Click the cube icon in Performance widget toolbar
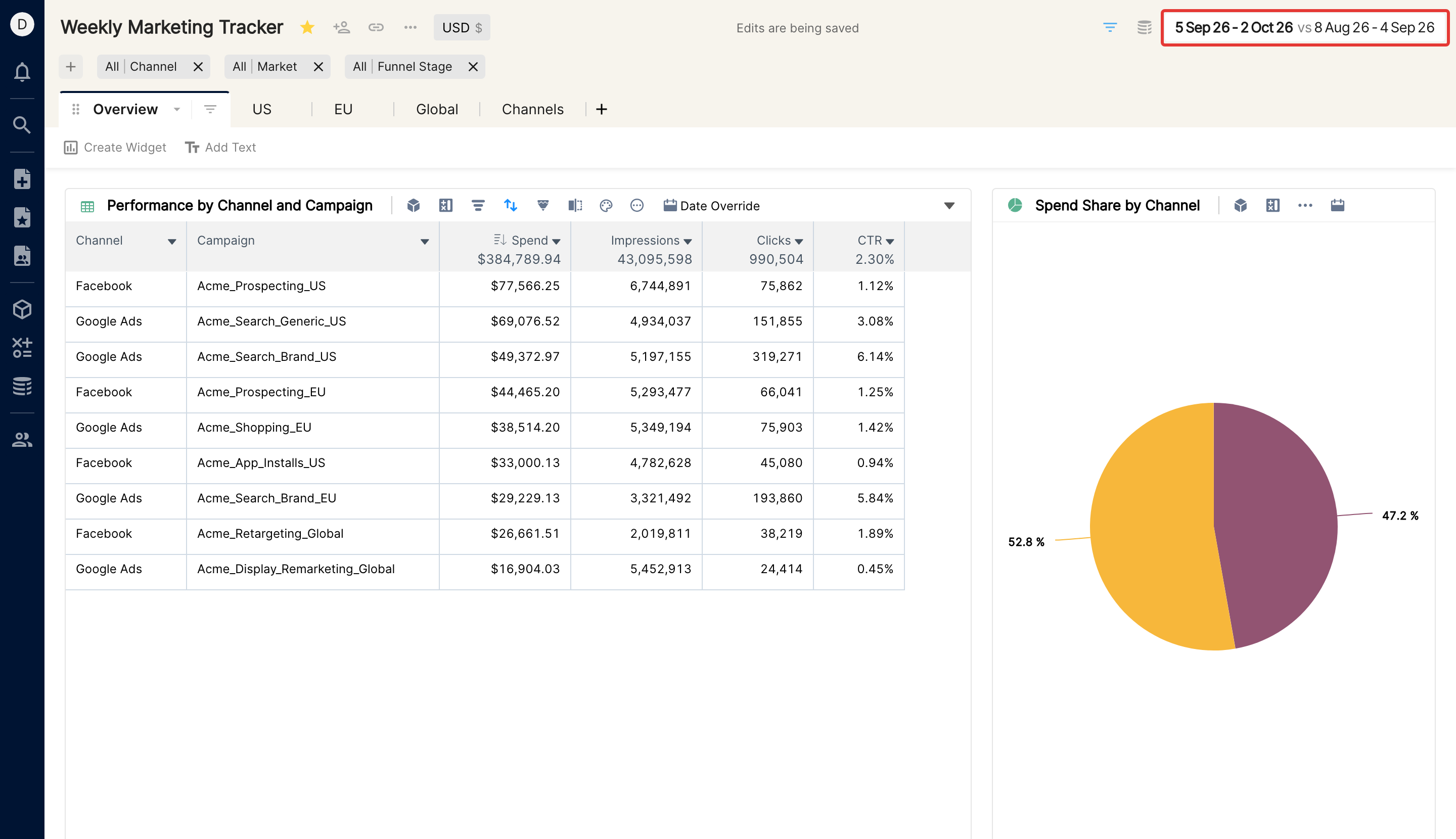This screenshot has height=839, width=1456. pos(413,205)
